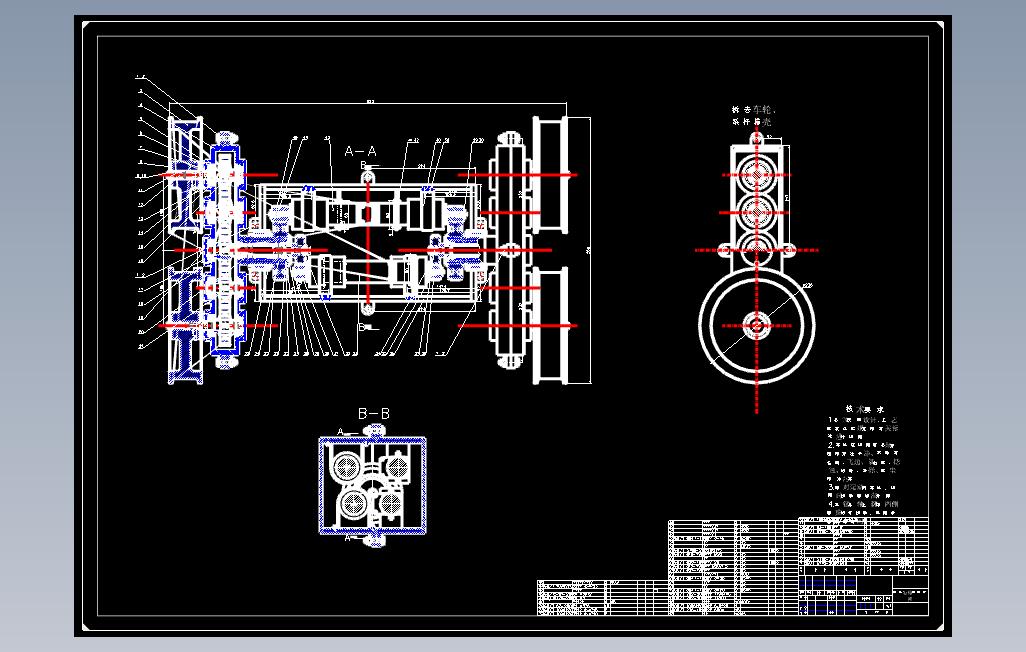Image resolution: width=1026 pixels, height=652 pixels.
Task: Select the side view large wheel circle
Action: pos(757,325)
